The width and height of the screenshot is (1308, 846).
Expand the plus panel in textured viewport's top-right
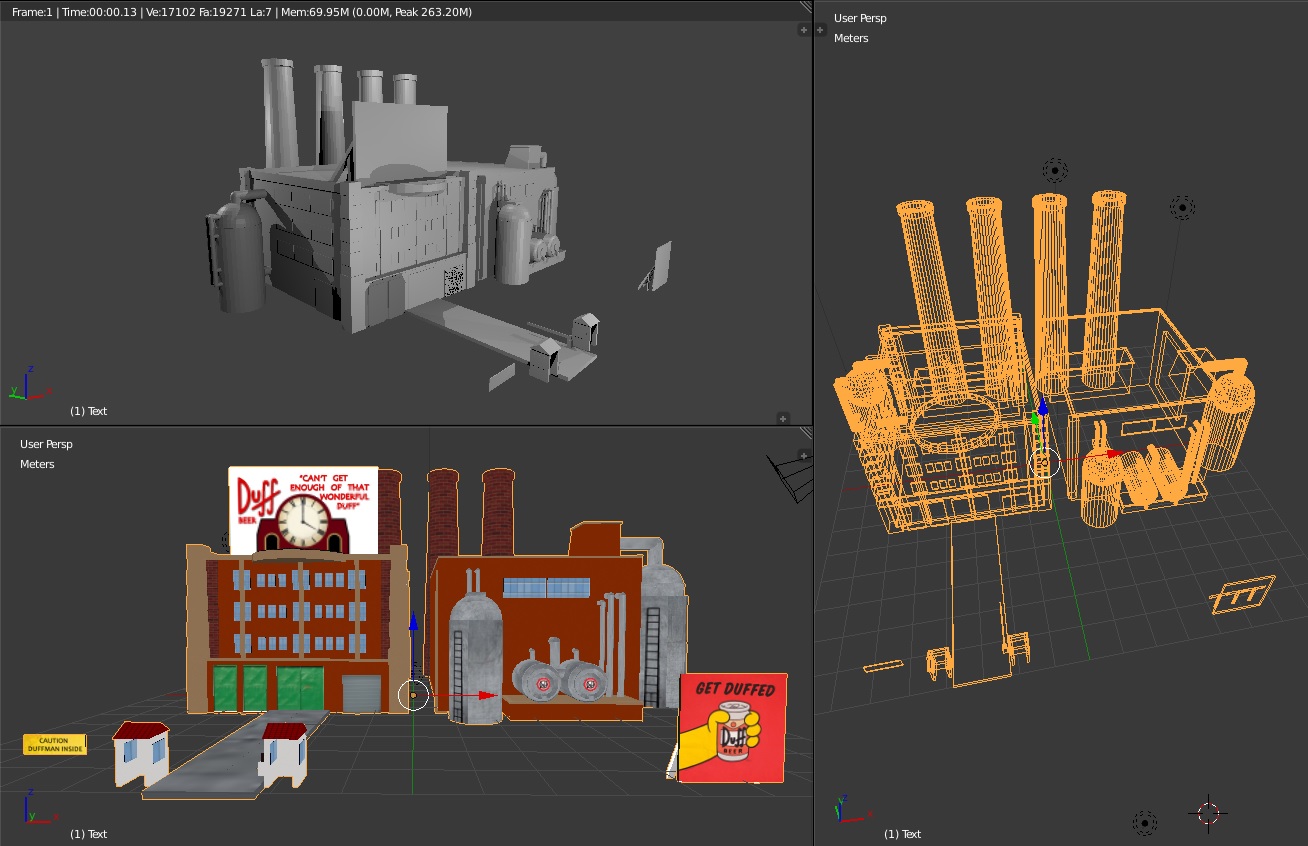pos(803,455)
